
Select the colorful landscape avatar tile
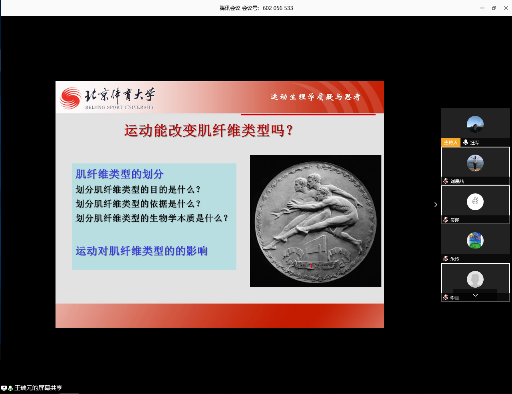[x=475, y=240]
